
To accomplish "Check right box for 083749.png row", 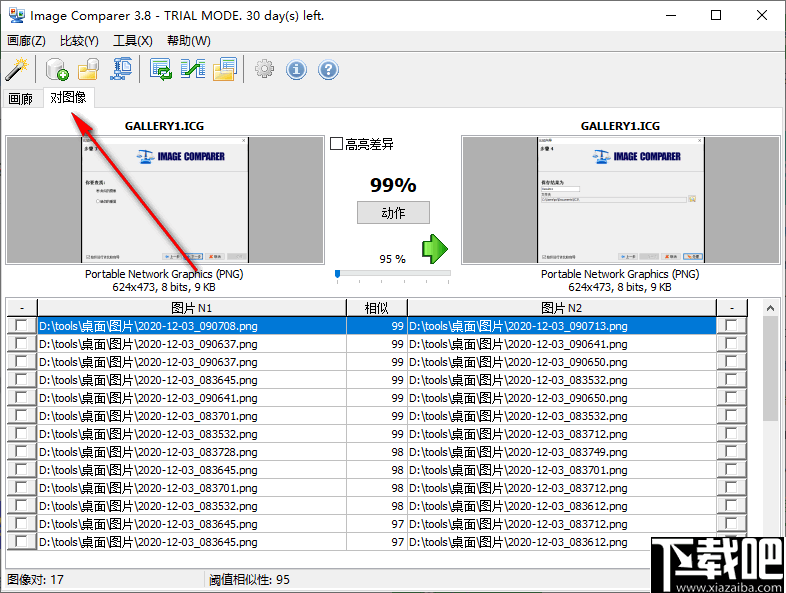I will [x=731, y=452].
